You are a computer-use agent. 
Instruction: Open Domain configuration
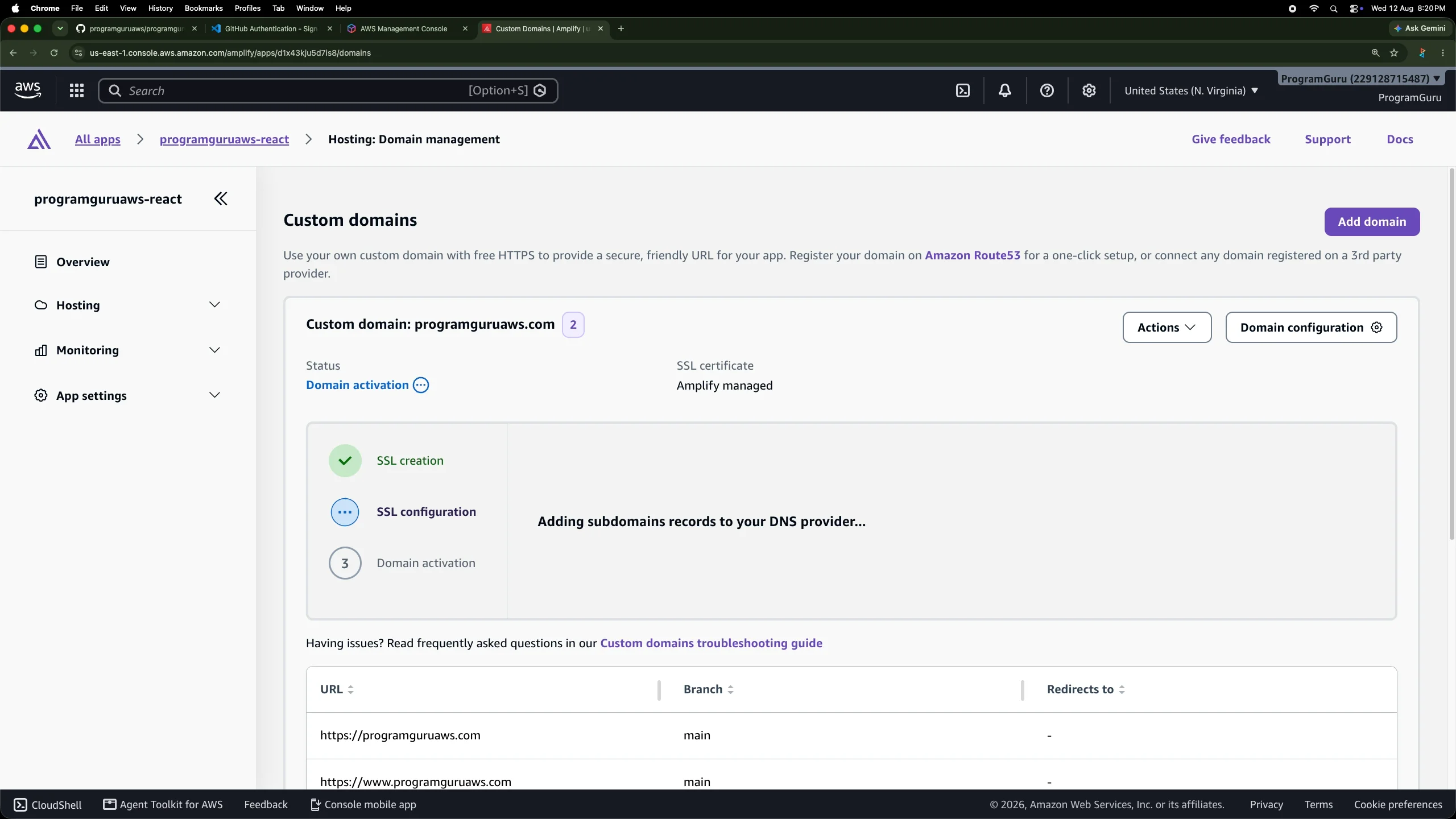[x=1311, y=328]
